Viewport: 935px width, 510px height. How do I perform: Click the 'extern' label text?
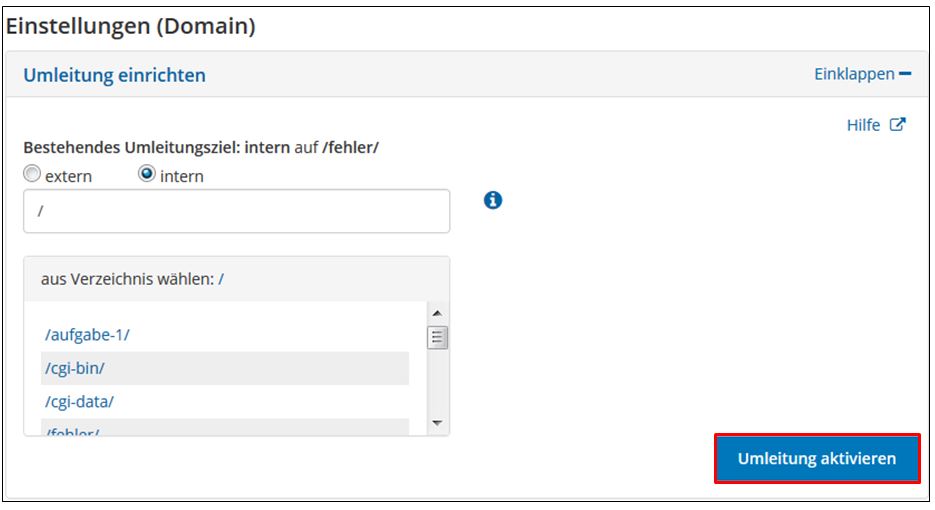(69, 177)
